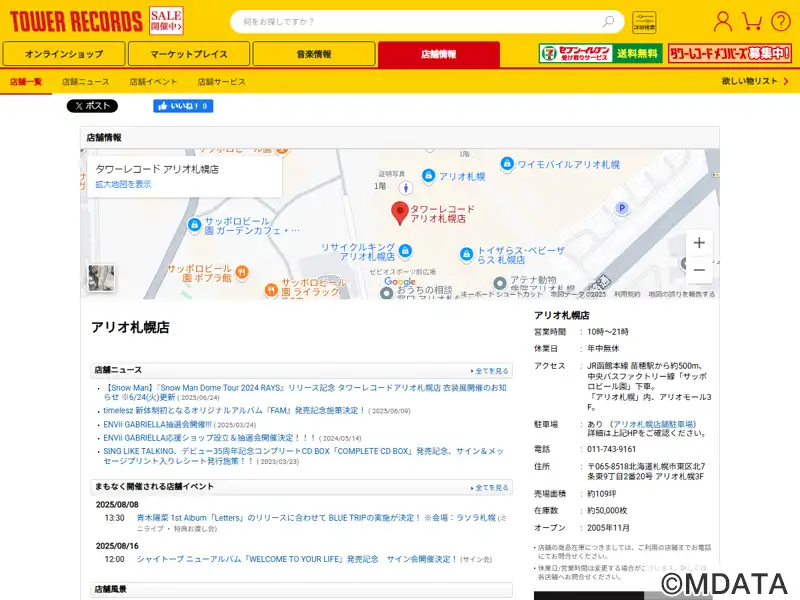Open 青木陽菜 1st Album Letters event
The height and width of the screenshot is (600, 800).
coord(316,517)
